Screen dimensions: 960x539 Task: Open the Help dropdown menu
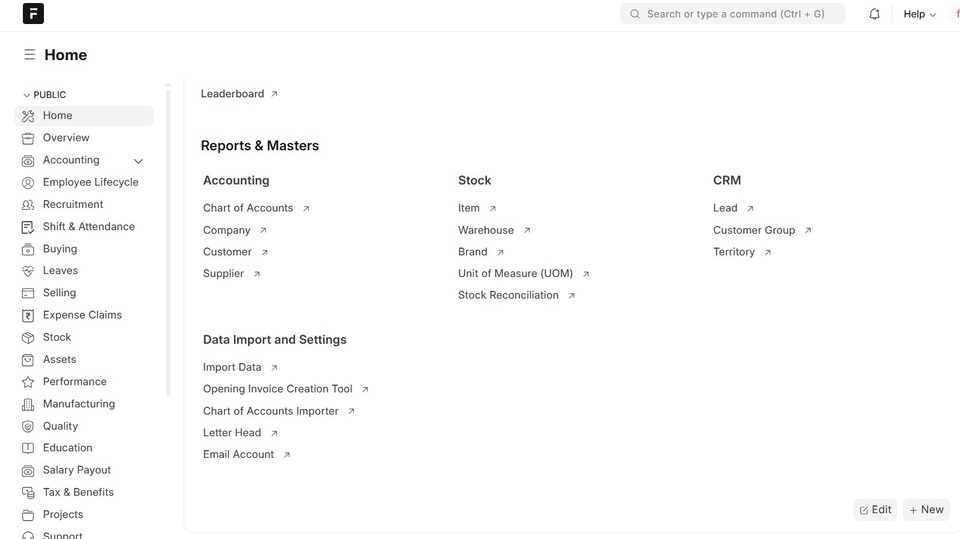[919, 14]
